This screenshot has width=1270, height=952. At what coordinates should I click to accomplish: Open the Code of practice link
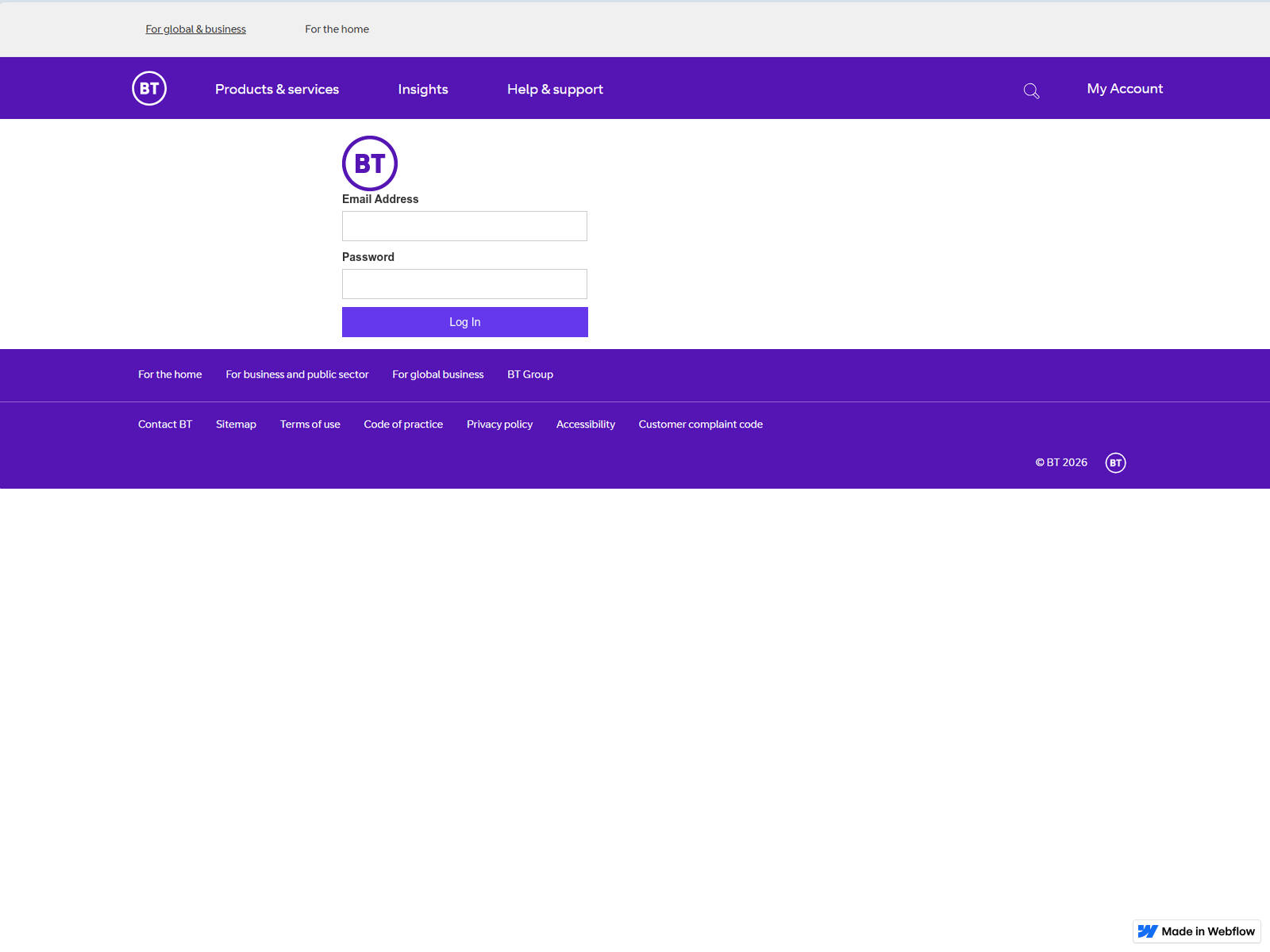pyautogui.click(x=403, y=424)
